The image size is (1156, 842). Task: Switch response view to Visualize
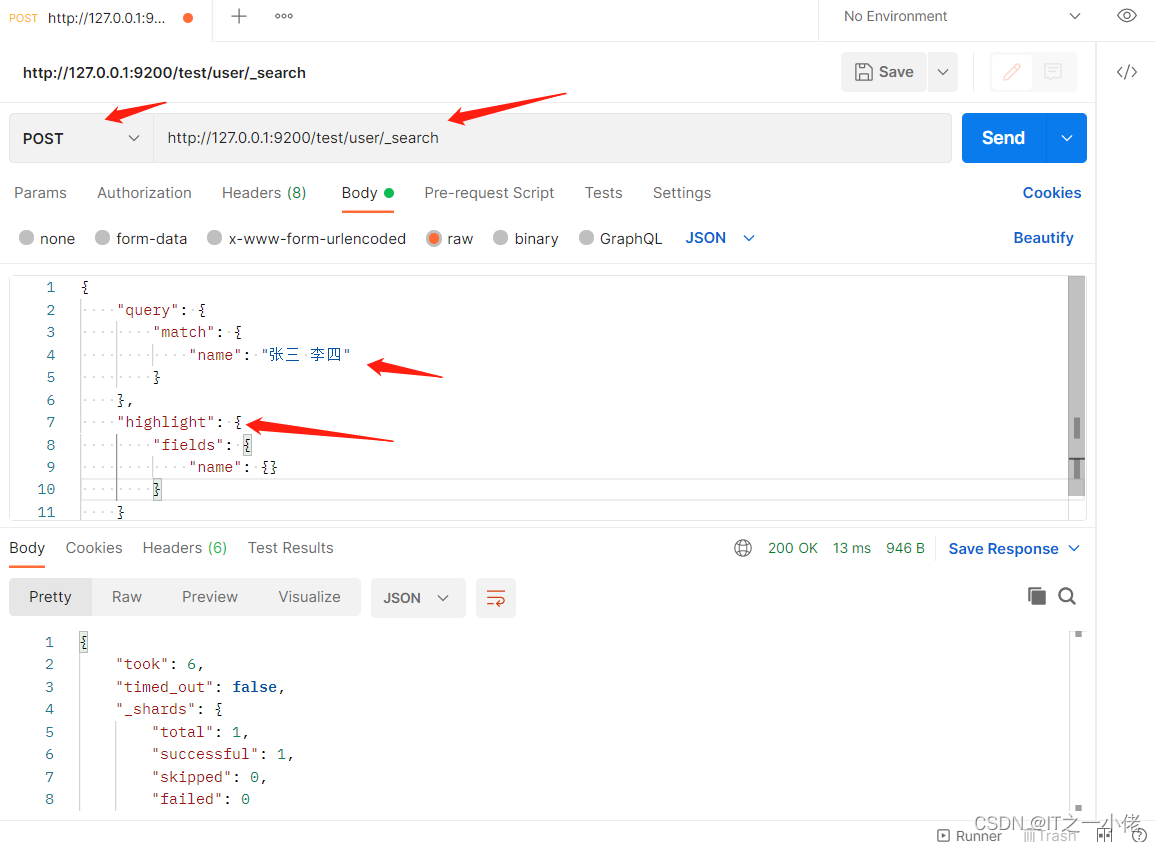(x=310, y=596)
